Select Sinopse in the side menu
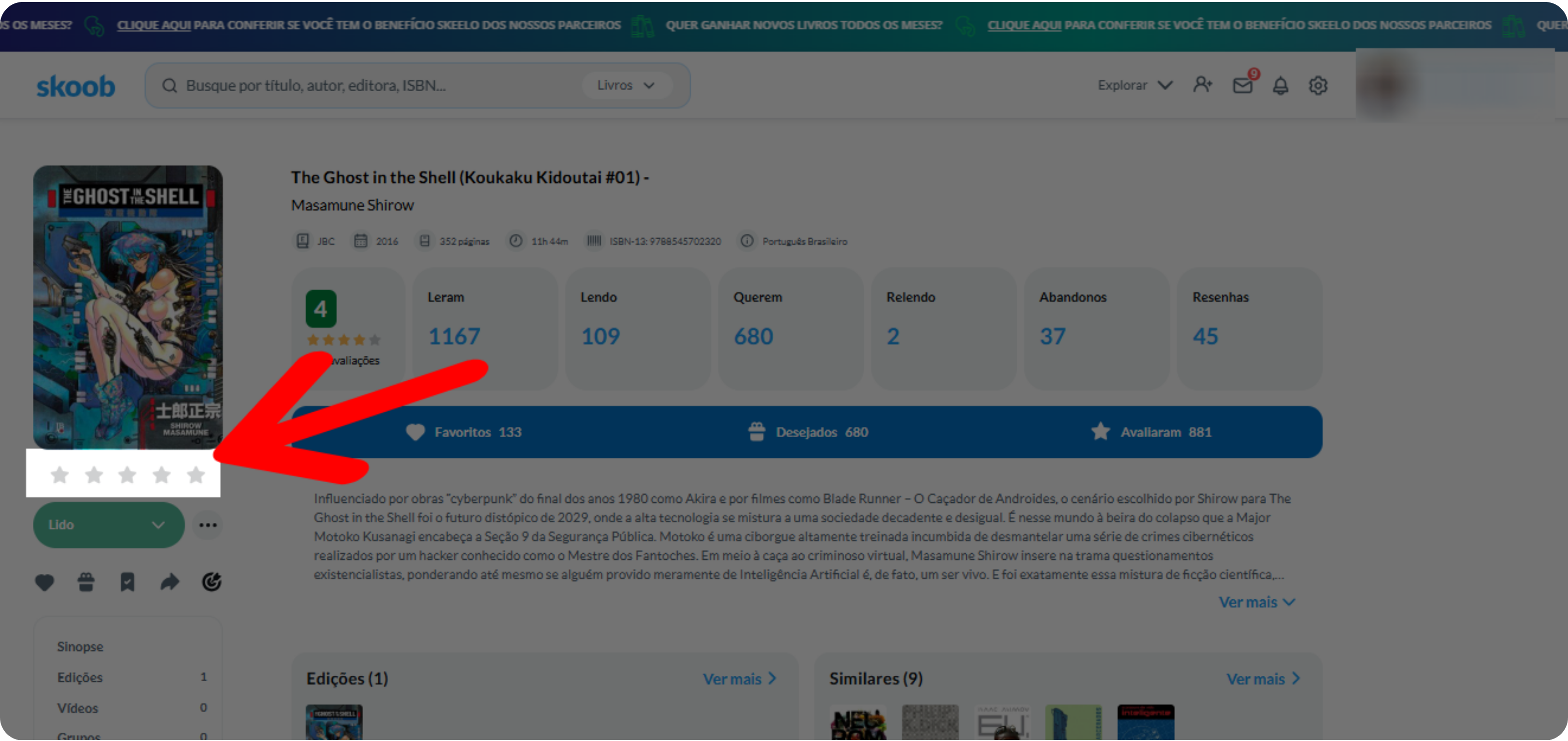 (x=80, y=646)
